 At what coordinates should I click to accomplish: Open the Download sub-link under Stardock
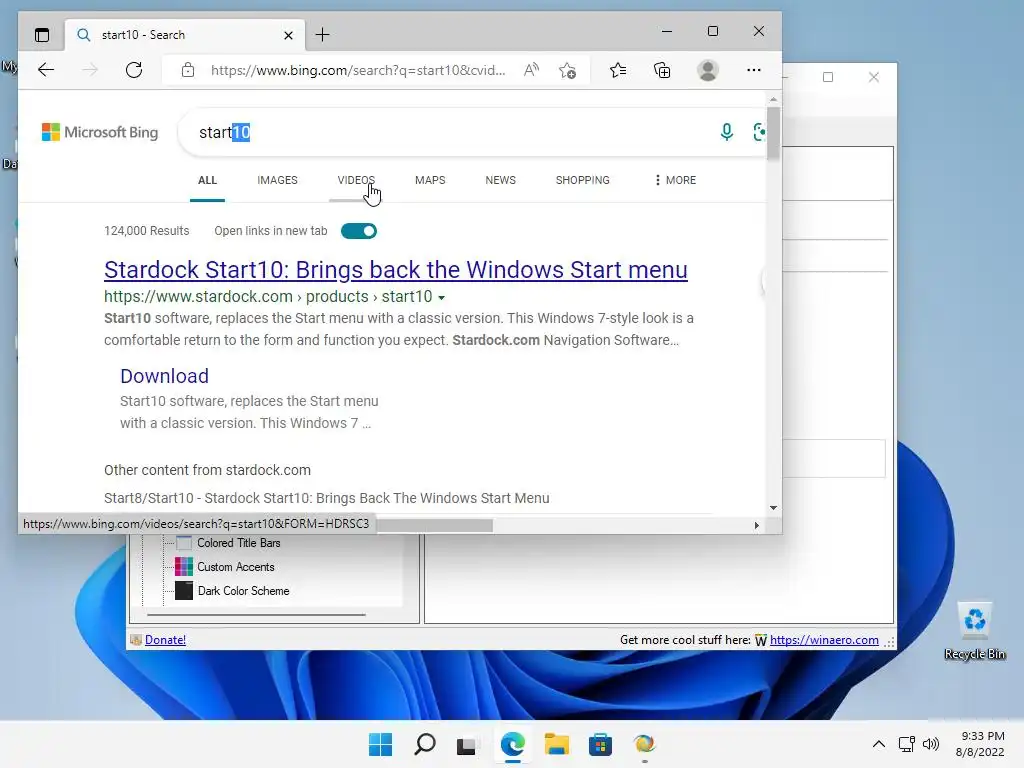pyautogui.click(x=165, y=376)
